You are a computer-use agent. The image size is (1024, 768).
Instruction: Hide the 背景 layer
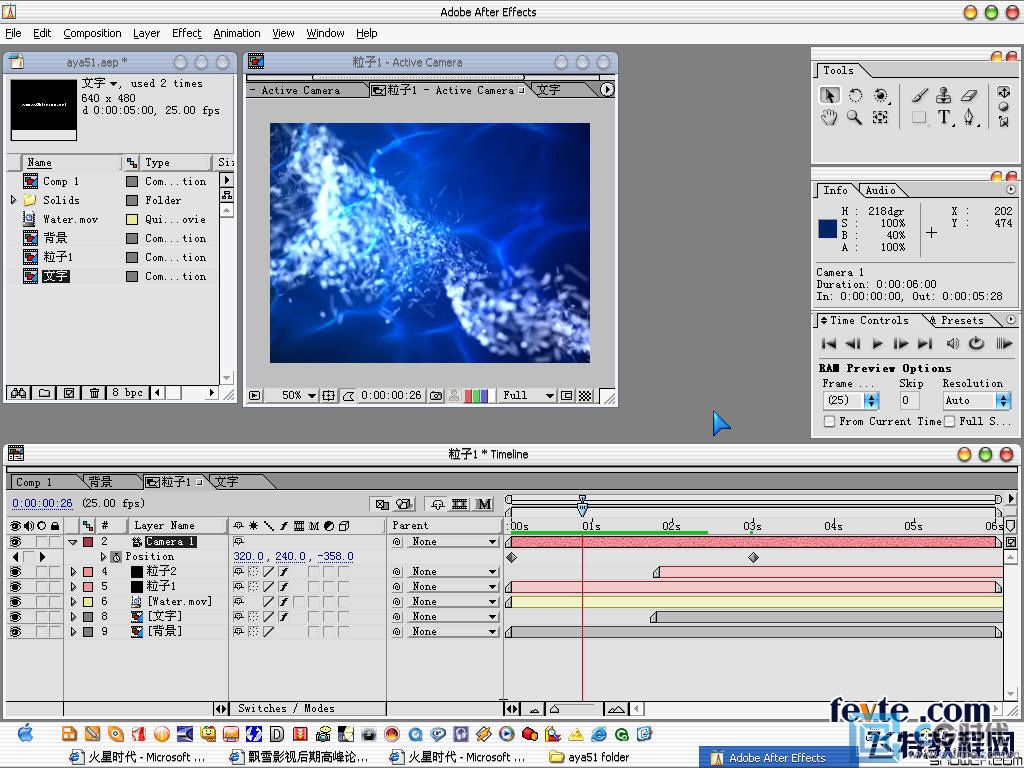pos(15,632)
